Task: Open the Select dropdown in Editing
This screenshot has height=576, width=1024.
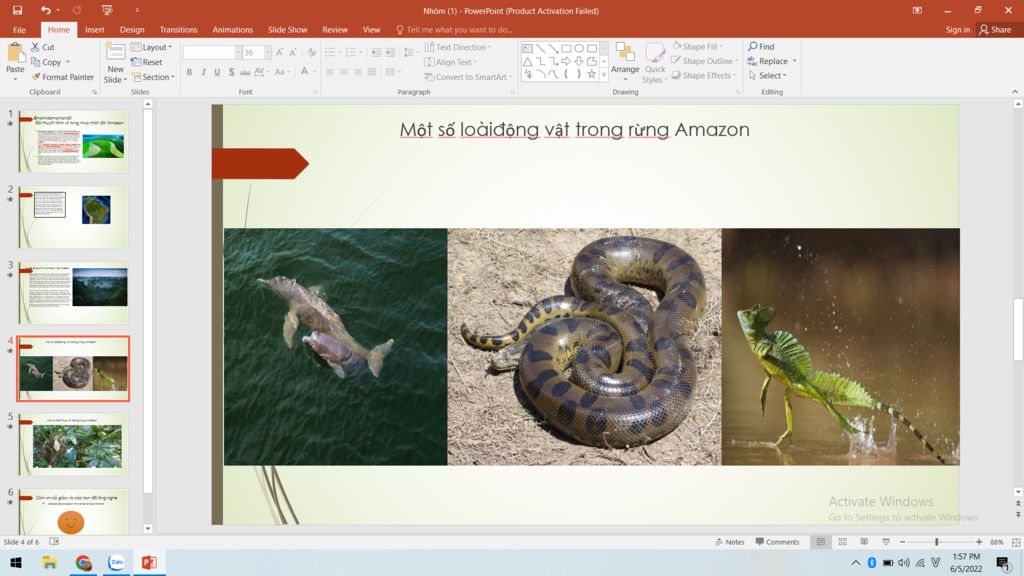Action: coord(767,76)
